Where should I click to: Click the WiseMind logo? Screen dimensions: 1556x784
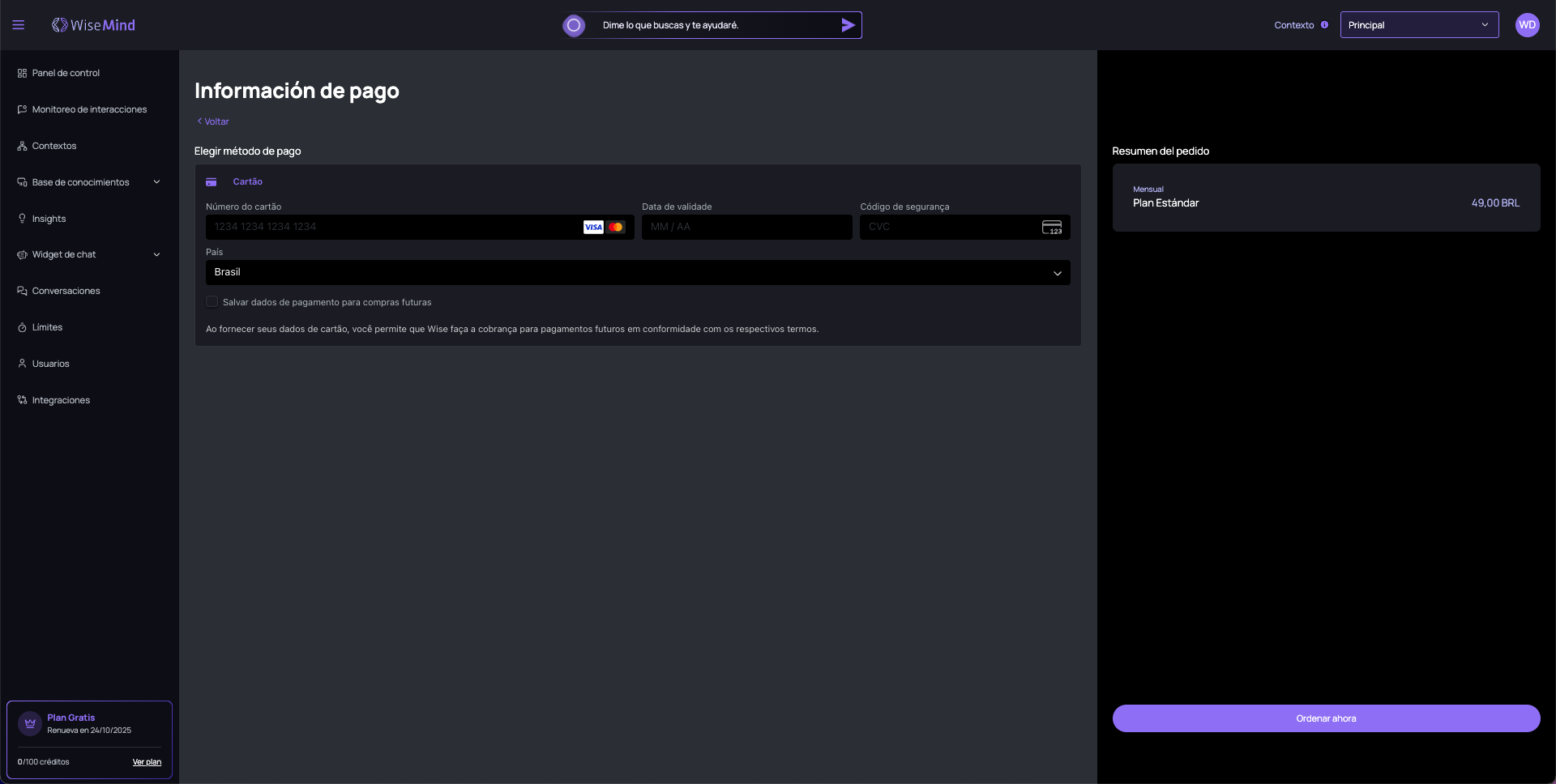(x=94, y=25)
